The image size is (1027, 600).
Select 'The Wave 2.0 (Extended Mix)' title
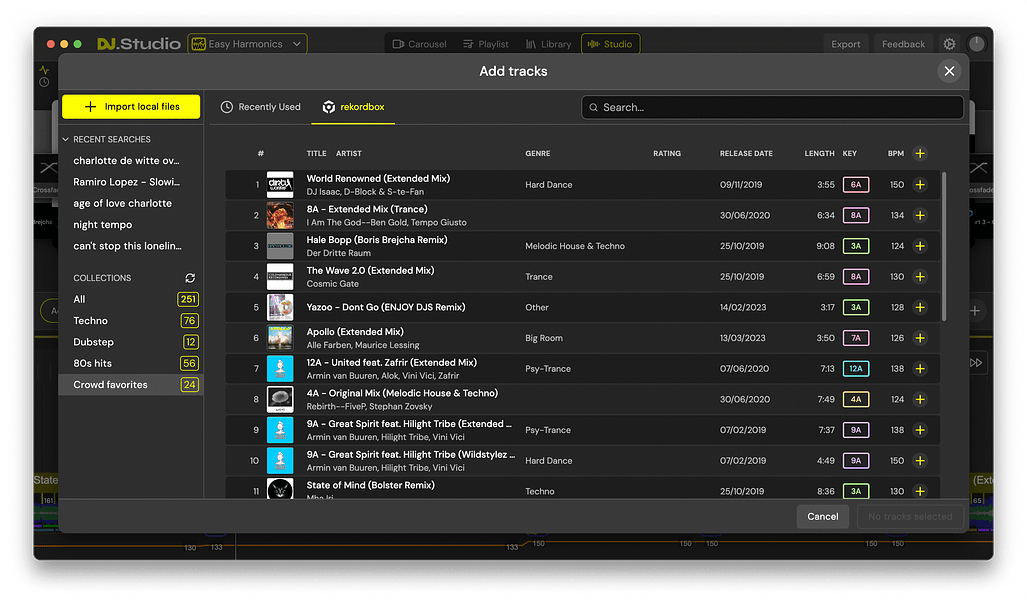point(370,271)
